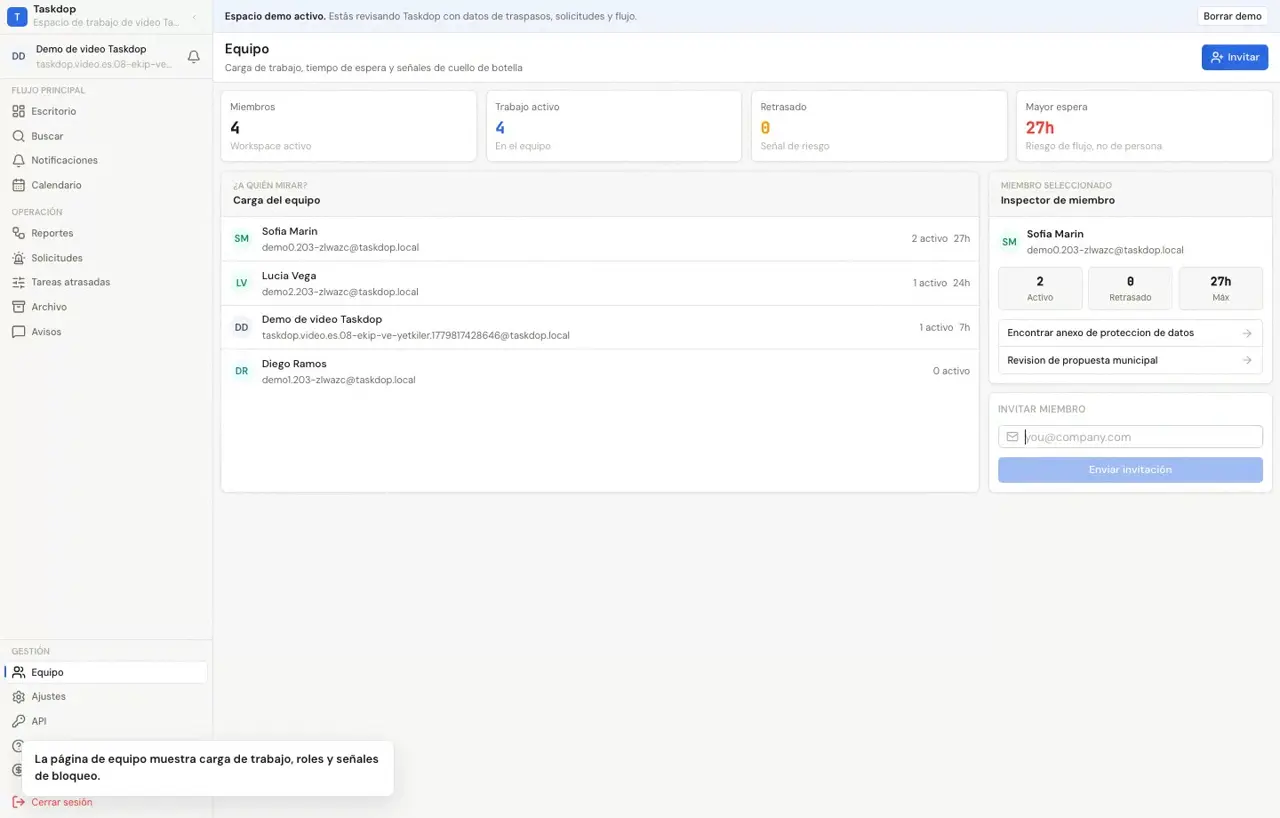The width and height of the screenshot is (1280, 818).
Task: Click the Trabajo activo stat card
Action: pos(614,126)
